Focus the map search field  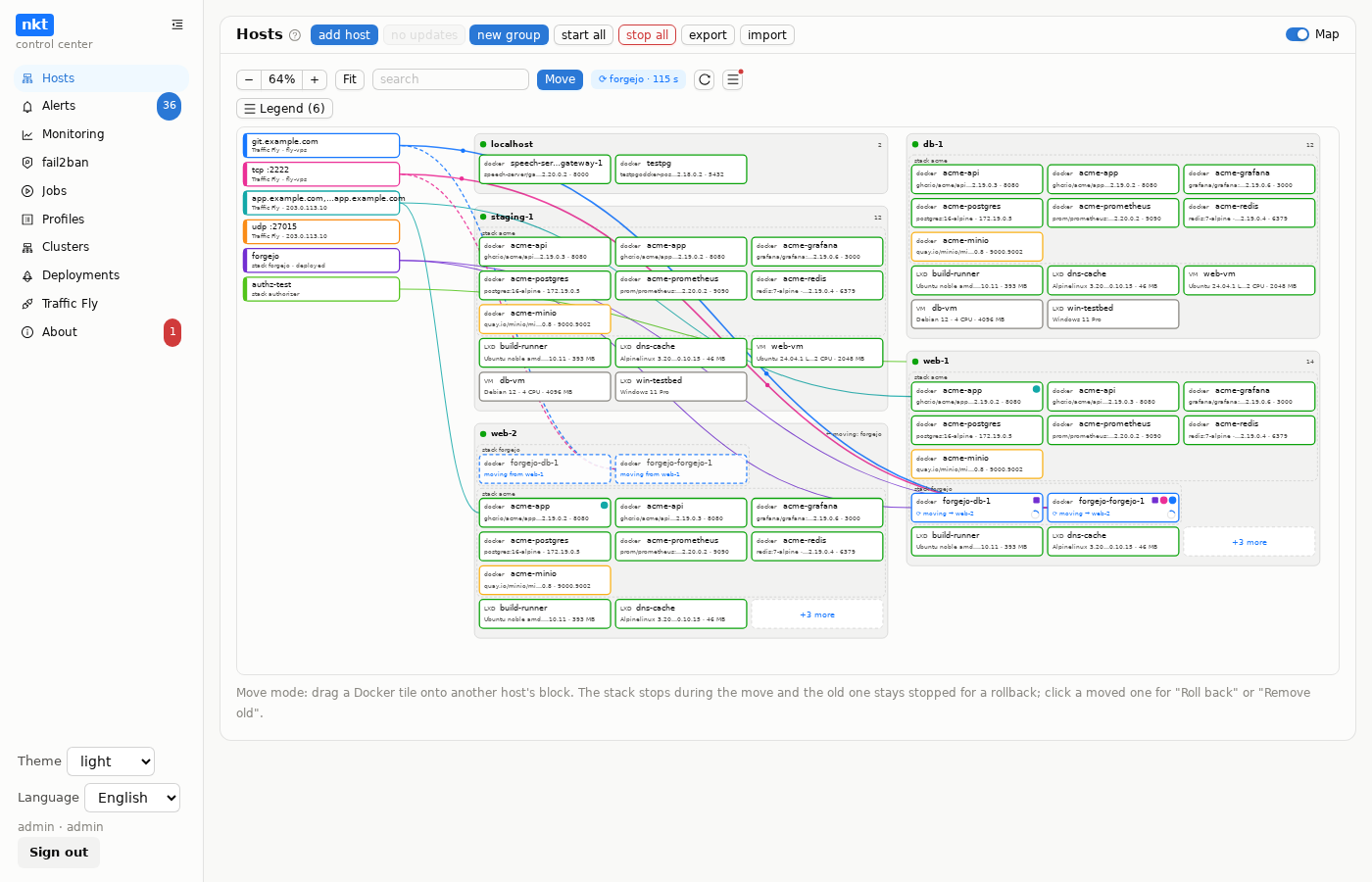451,79
